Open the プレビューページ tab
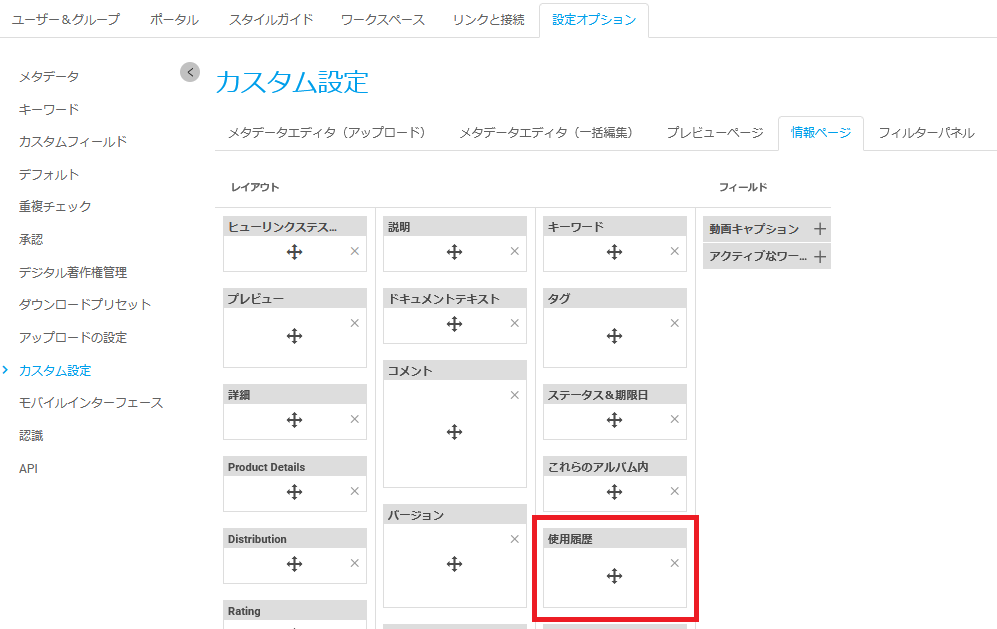Viewport: 997px width, 629px height. pyautogui.click(x=714, y=133)
